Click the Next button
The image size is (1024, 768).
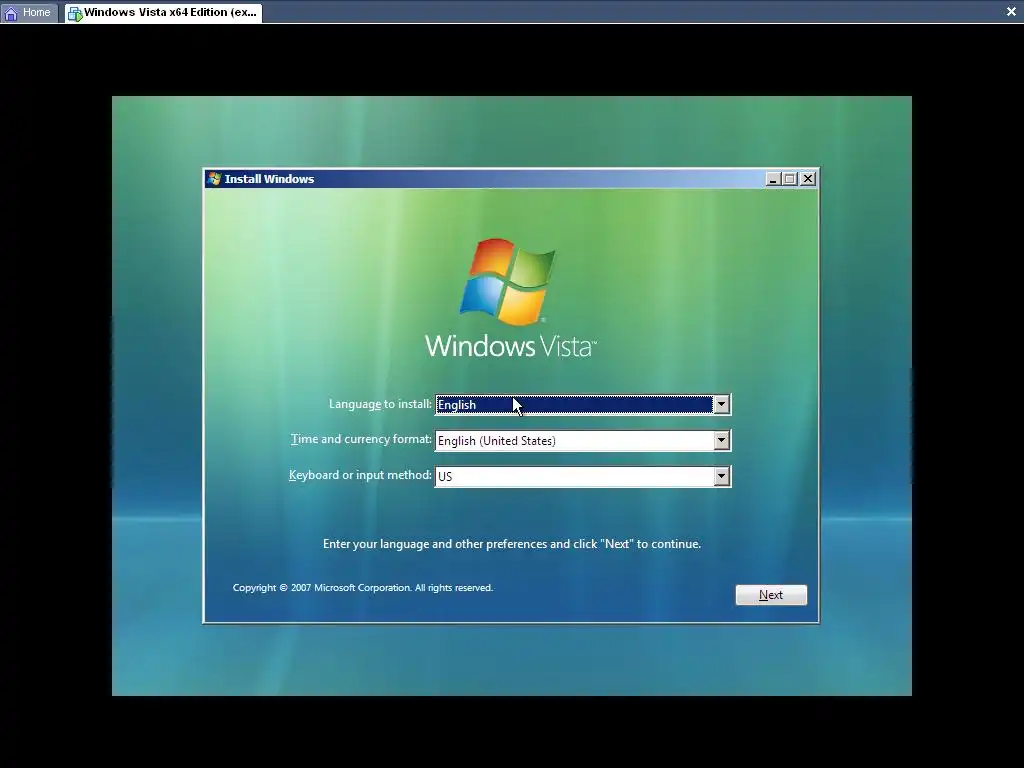[x=771, y=595]
